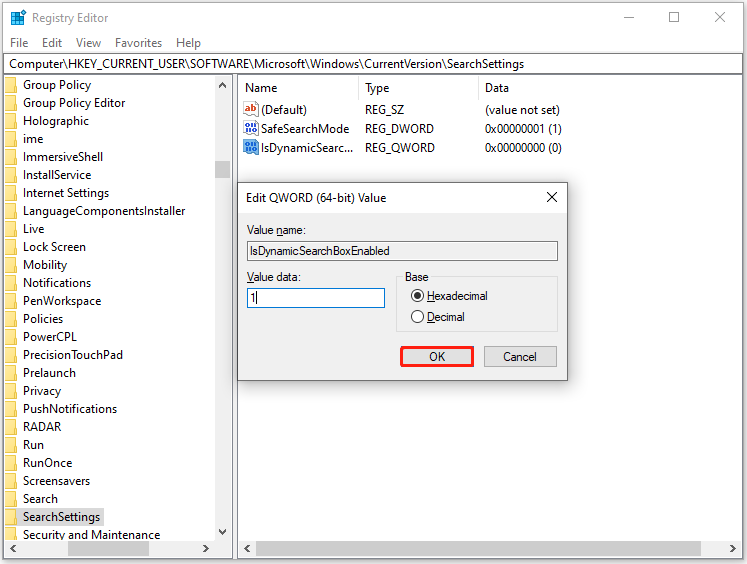Image resolution: width=747 pixels, height=564 pixels.
Task: Click the RADAR folder icon
Action: 11,427
